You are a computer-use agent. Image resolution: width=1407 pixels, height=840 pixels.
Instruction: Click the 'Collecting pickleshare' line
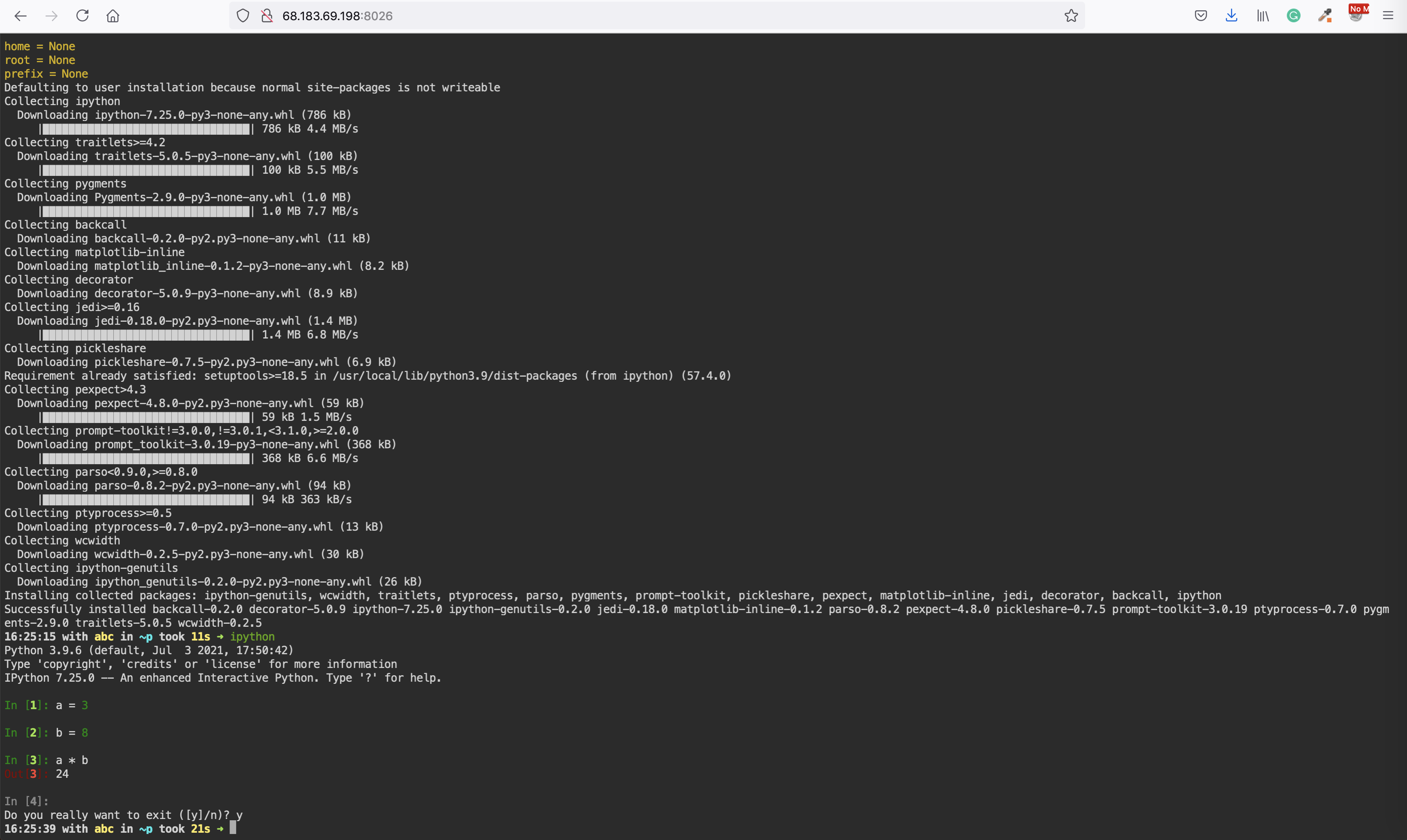pos(75,348)
